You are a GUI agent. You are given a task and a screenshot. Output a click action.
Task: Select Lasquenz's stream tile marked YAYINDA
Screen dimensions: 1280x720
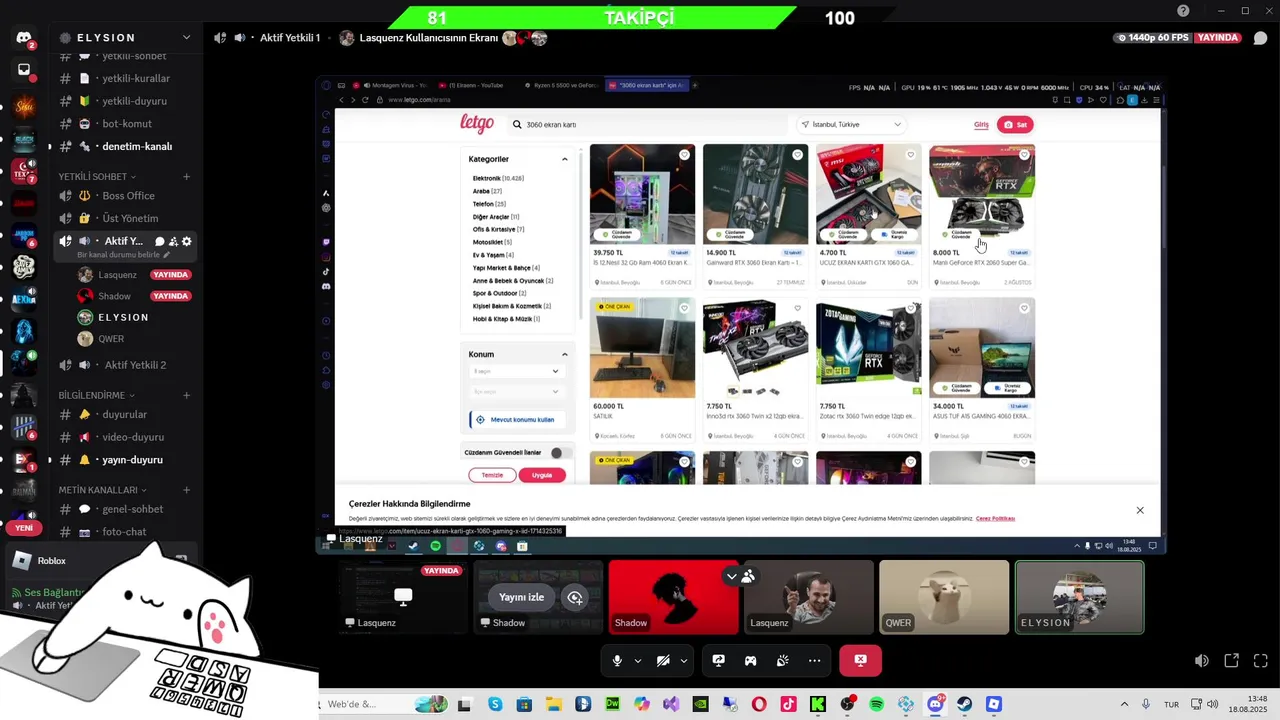tap(403, 597)
